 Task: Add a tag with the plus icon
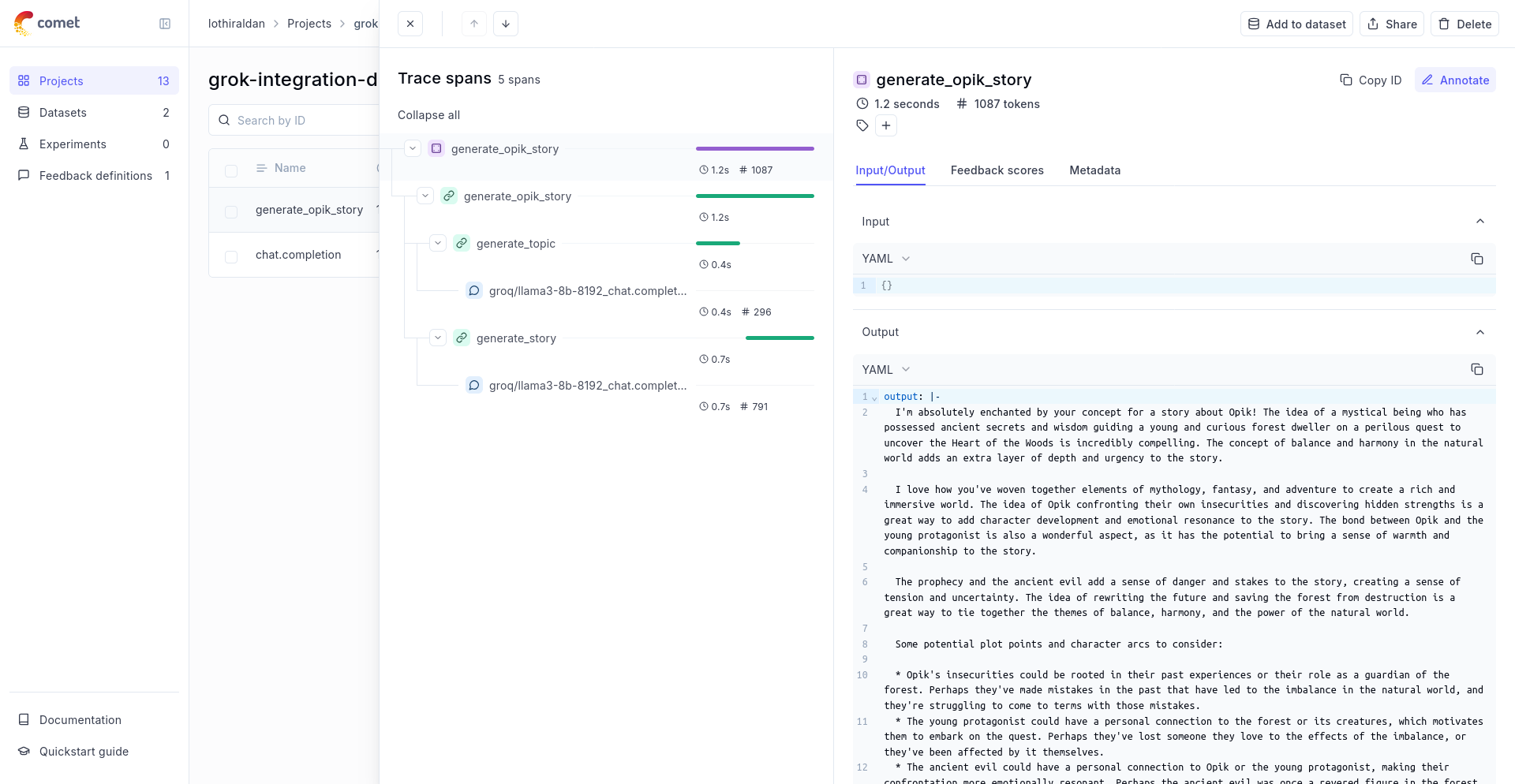point(886,125)
